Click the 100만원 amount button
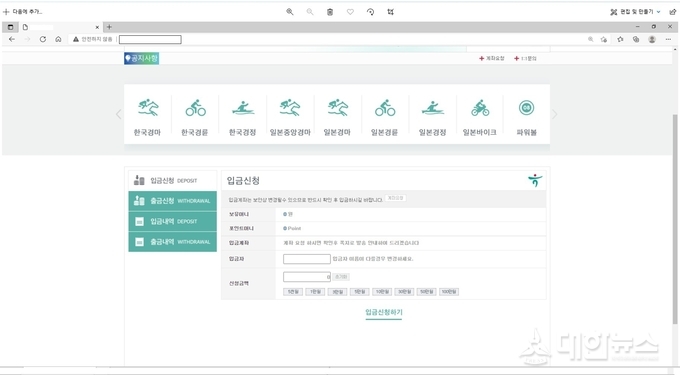 [x=449, y=292]
